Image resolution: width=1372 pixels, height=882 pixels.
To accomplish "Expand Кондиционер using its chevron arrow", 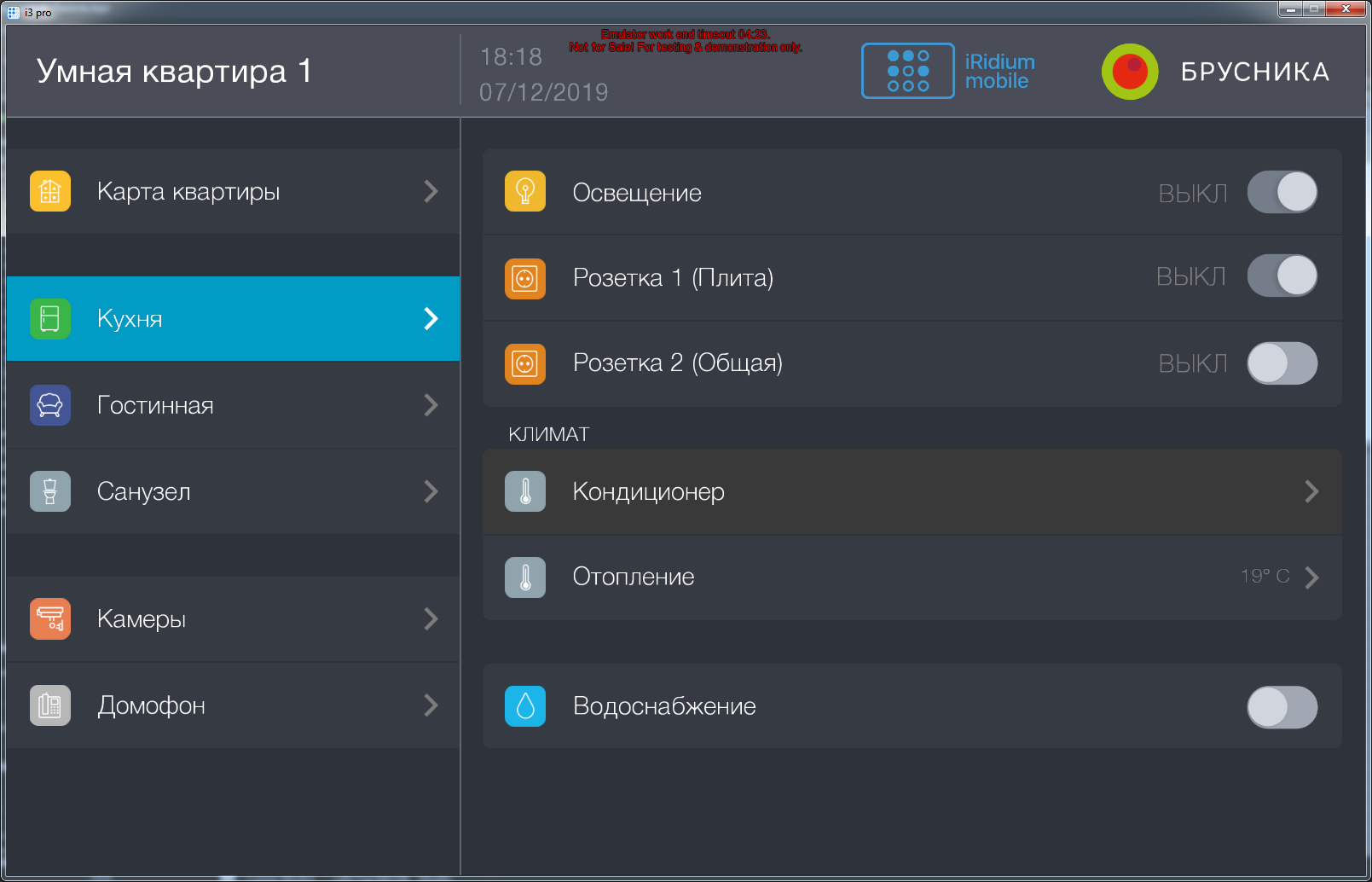I will 1311,491.
